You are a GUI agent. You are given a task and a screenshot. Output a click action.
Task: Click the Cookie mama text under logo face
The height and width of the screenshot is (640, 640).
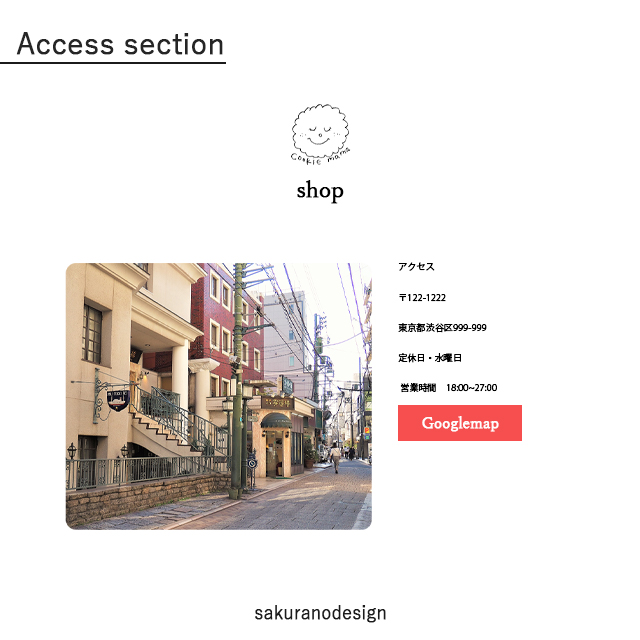321,158
